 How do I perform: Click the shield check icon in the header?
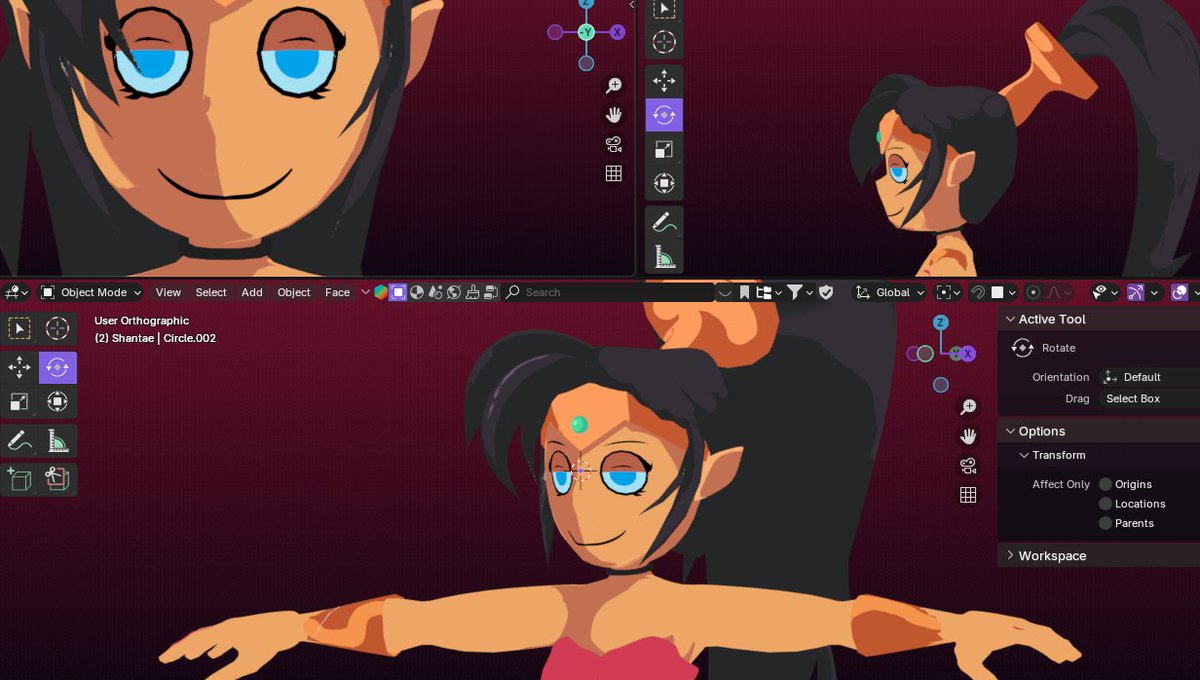coord(826,292)
